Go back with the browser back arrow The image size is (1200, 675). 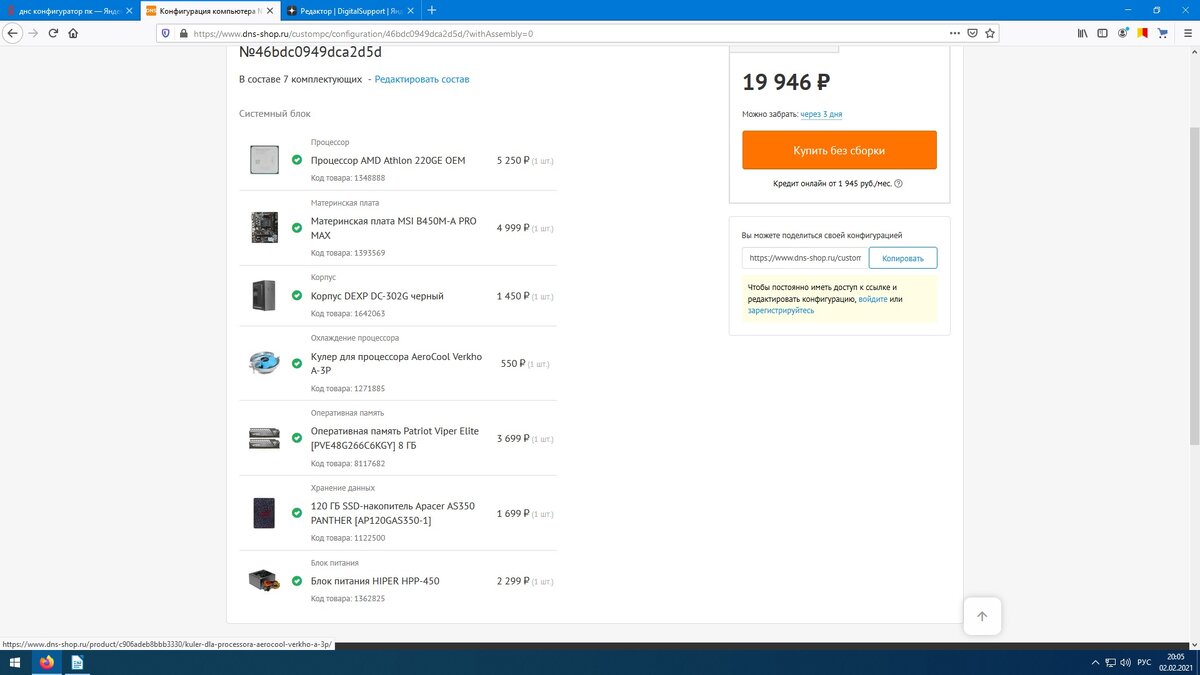point(13,33)
